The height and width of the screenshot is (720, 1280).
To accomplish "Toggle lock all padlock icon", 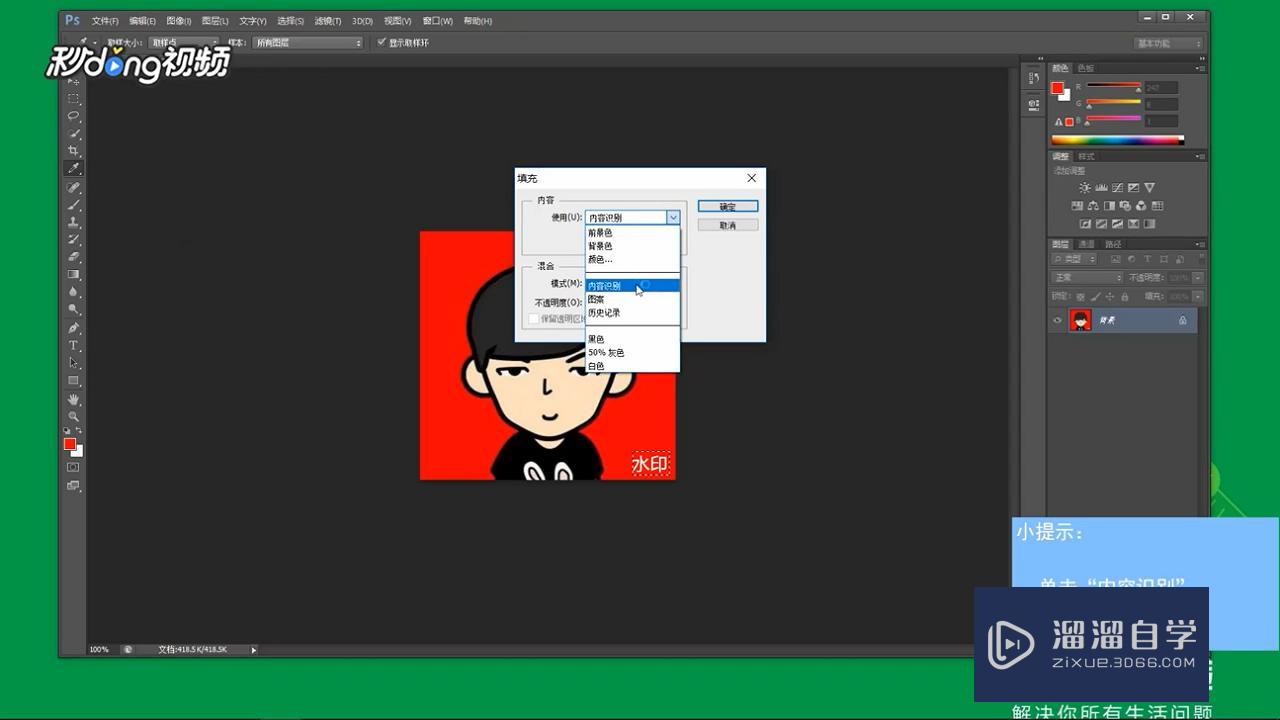I will click(x=1125, y=297).
